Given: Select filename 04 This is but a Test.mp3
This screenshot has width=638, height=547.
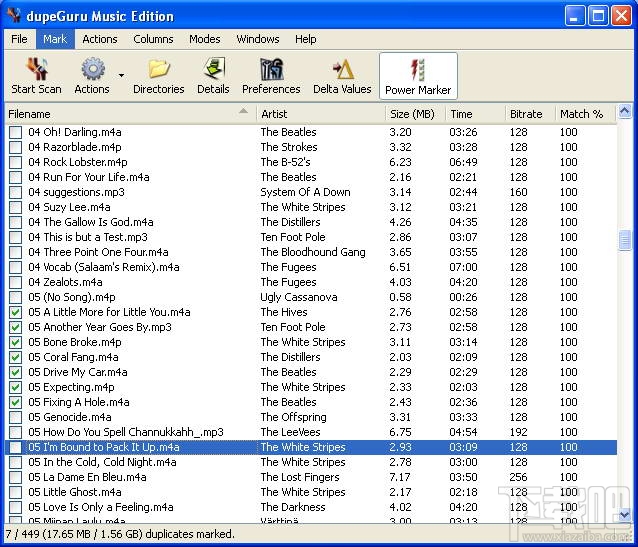Looking at the screenshot, I should (x=88, y=237).
